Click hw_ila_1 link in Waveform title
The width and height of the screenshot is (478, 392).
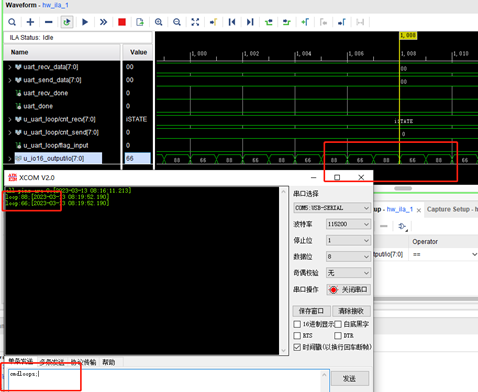click(x=55, y=5)
